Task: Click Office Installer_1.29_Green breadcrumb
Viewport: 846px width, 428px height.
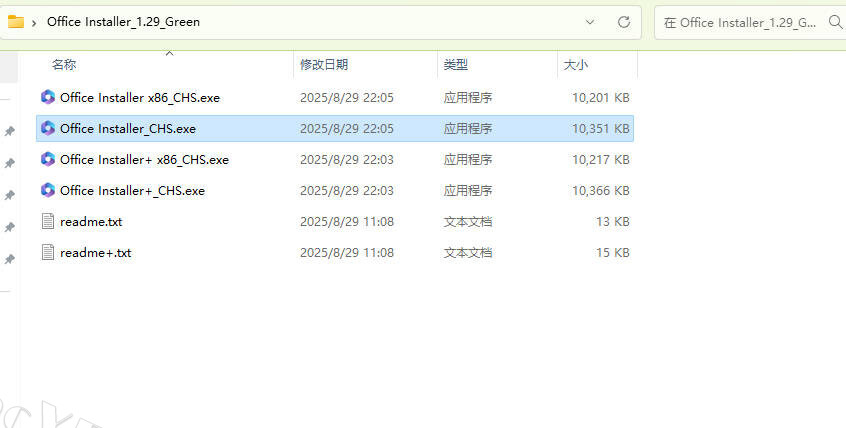Action: [124, 22]
